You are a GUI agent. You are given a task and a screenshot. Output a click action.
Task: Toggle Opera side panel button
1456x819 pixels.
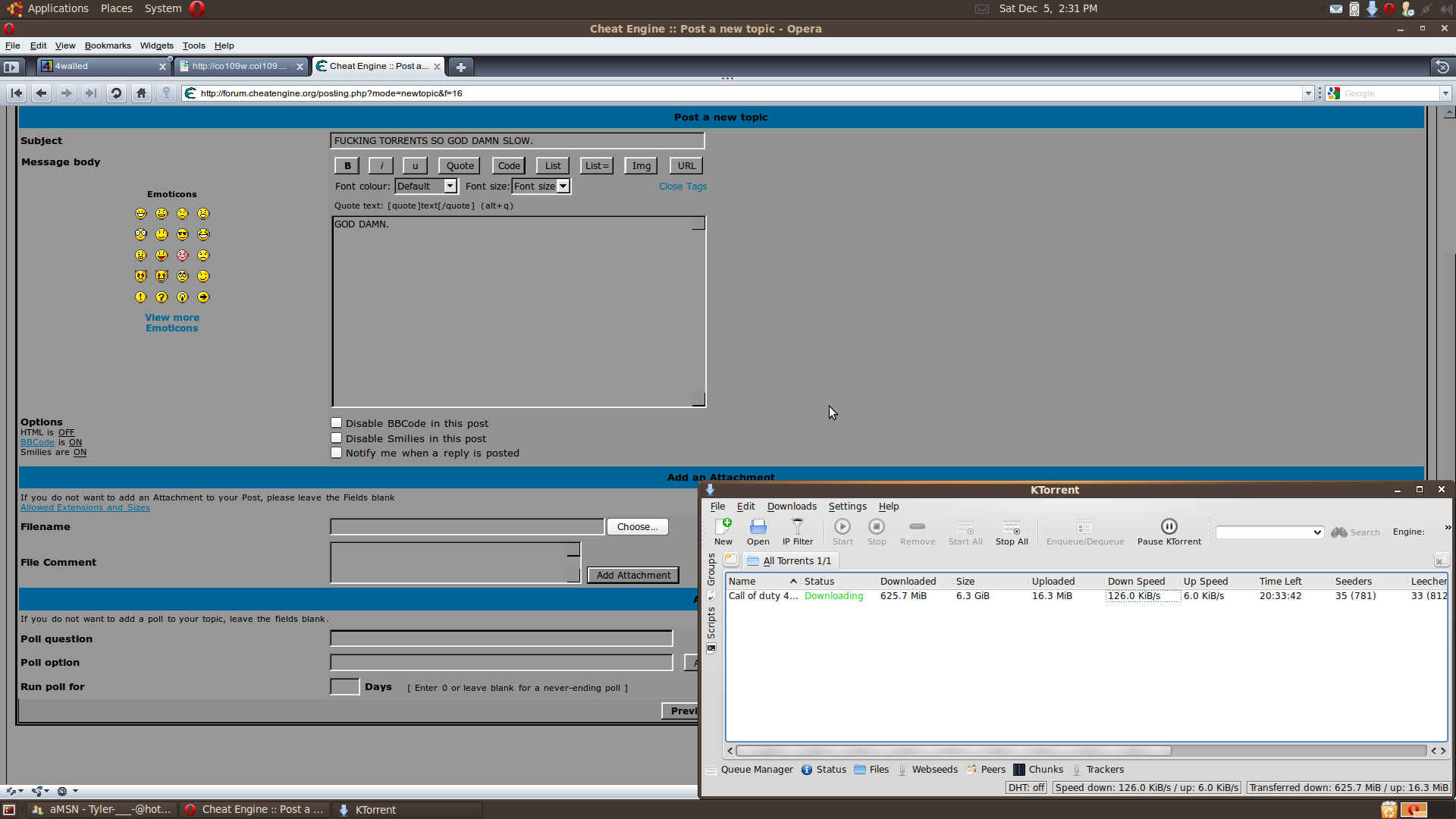coord(11,67)
